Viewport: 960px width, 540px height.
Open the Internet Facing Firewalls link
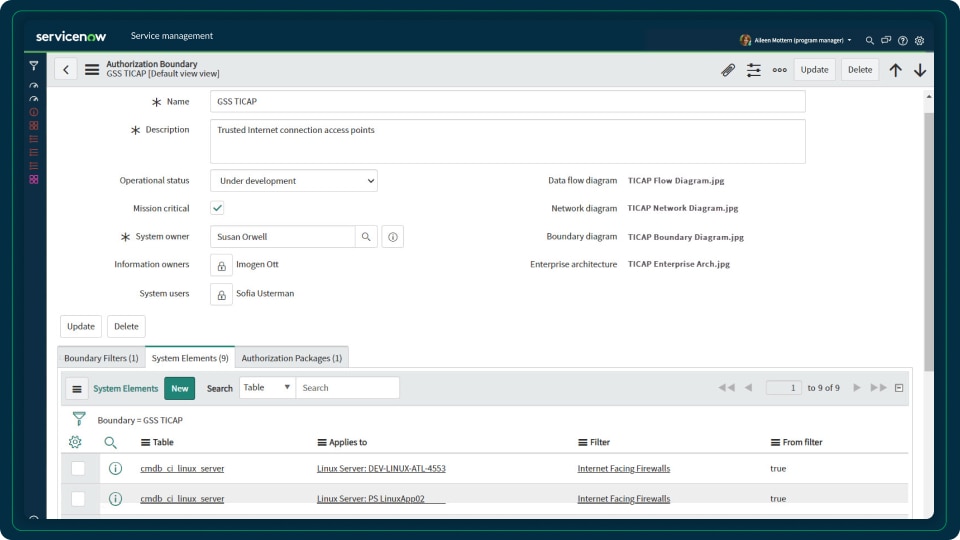(624, 468)
